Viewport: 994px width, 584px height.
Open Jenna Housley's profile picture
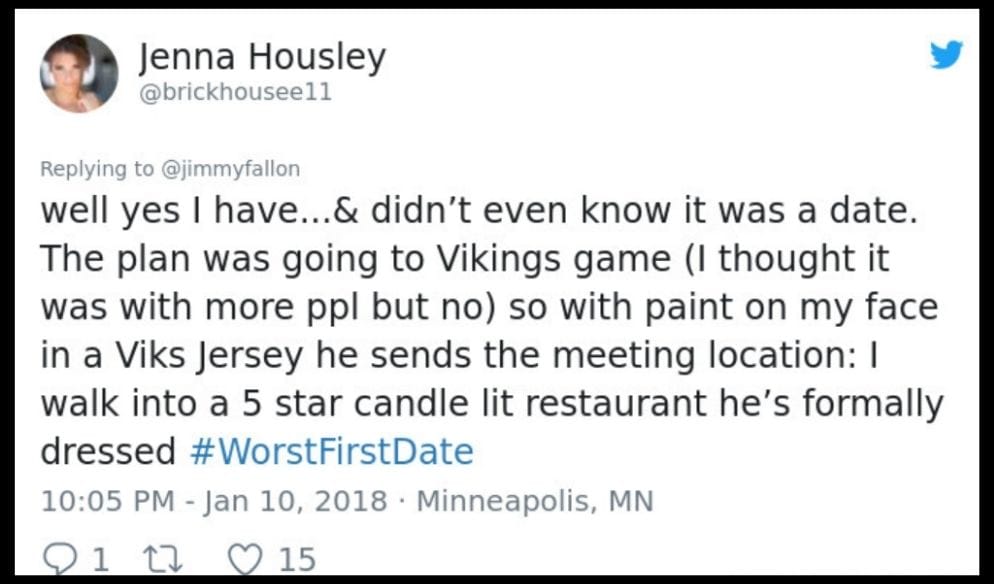[x=79, y=74]
